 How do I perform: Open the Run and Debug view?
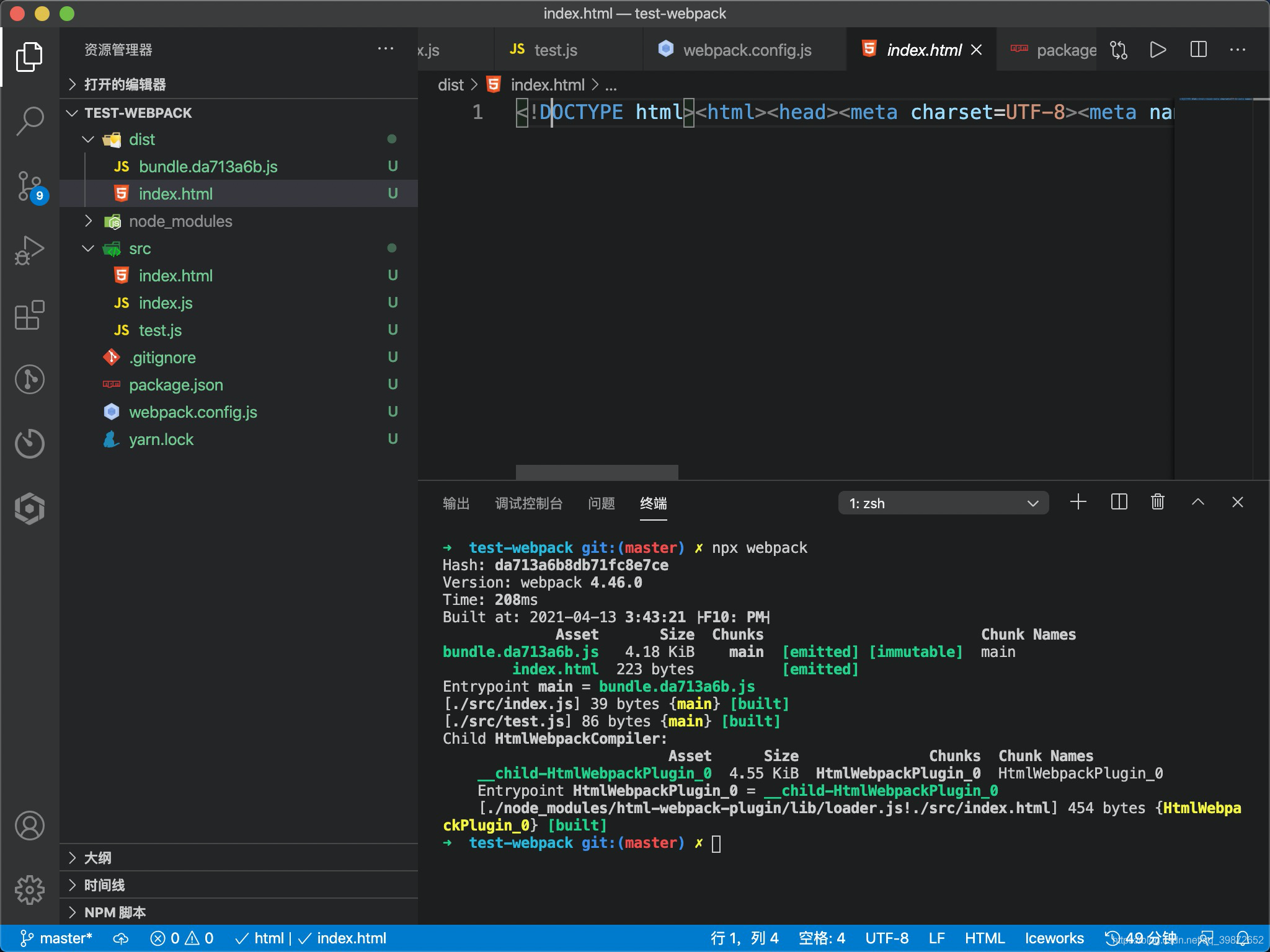29,250
